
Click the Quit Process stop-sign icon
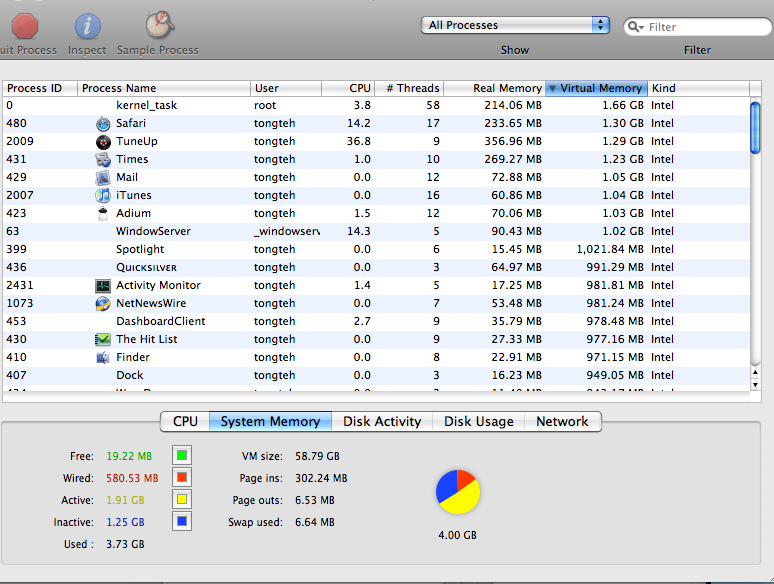(x=25, y=26)
